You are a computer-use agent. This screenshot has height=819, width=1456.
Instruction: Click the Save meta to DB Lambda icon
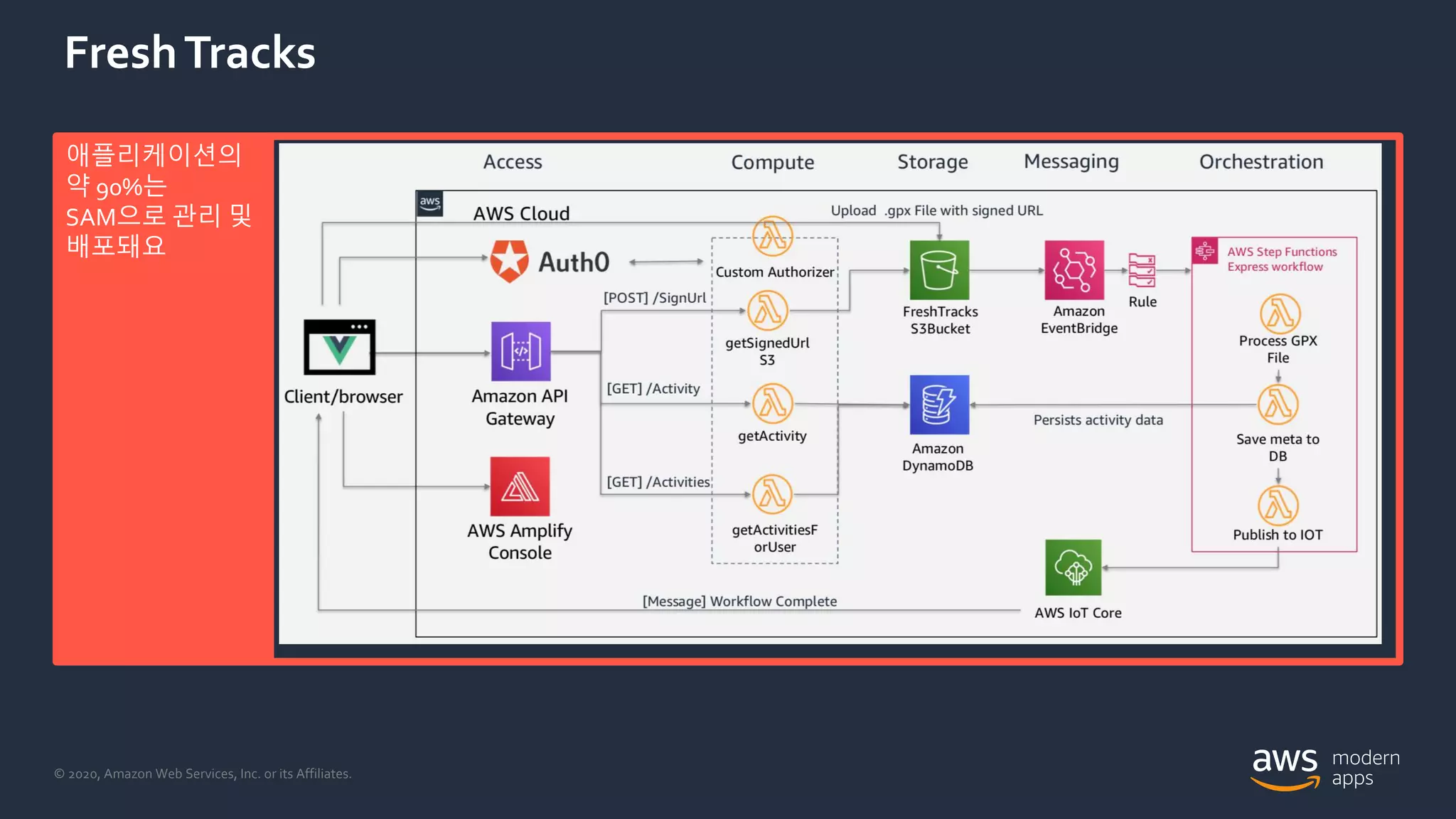pyautogui.click(x=1278, y=405)
